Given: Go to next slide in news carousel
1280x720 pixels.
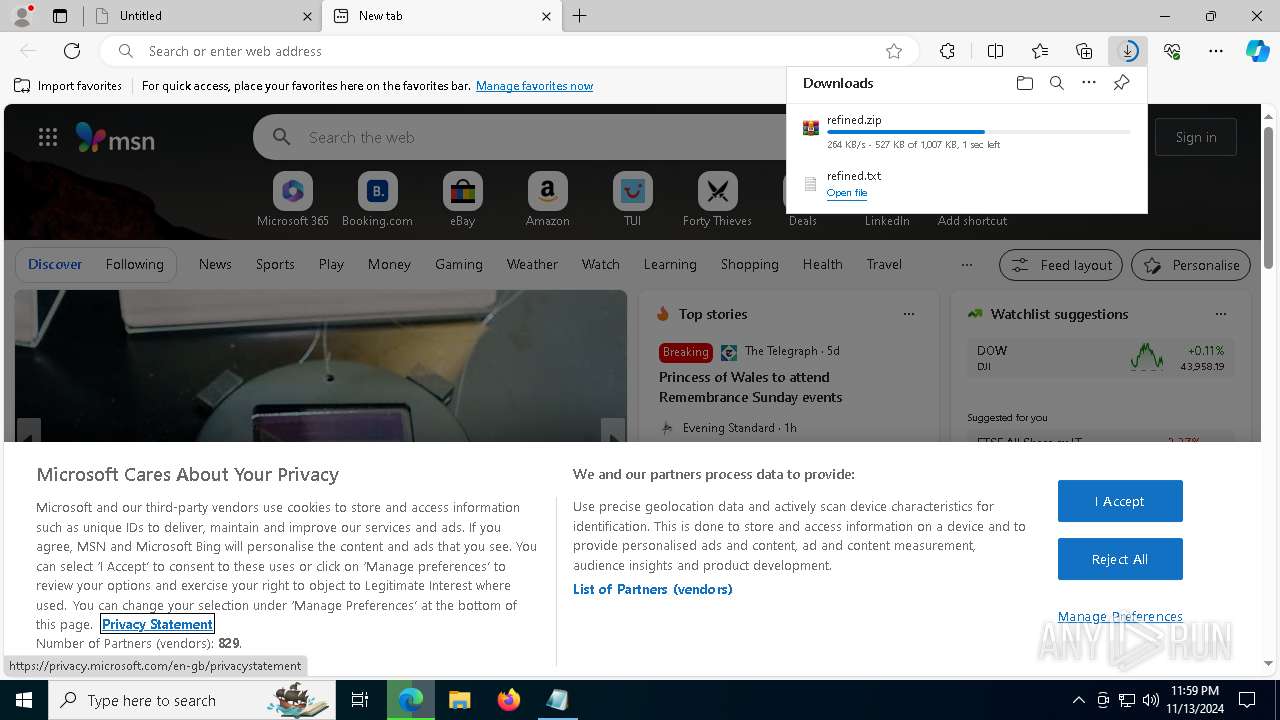Looking at the screenshot, I should coord(613,432).
